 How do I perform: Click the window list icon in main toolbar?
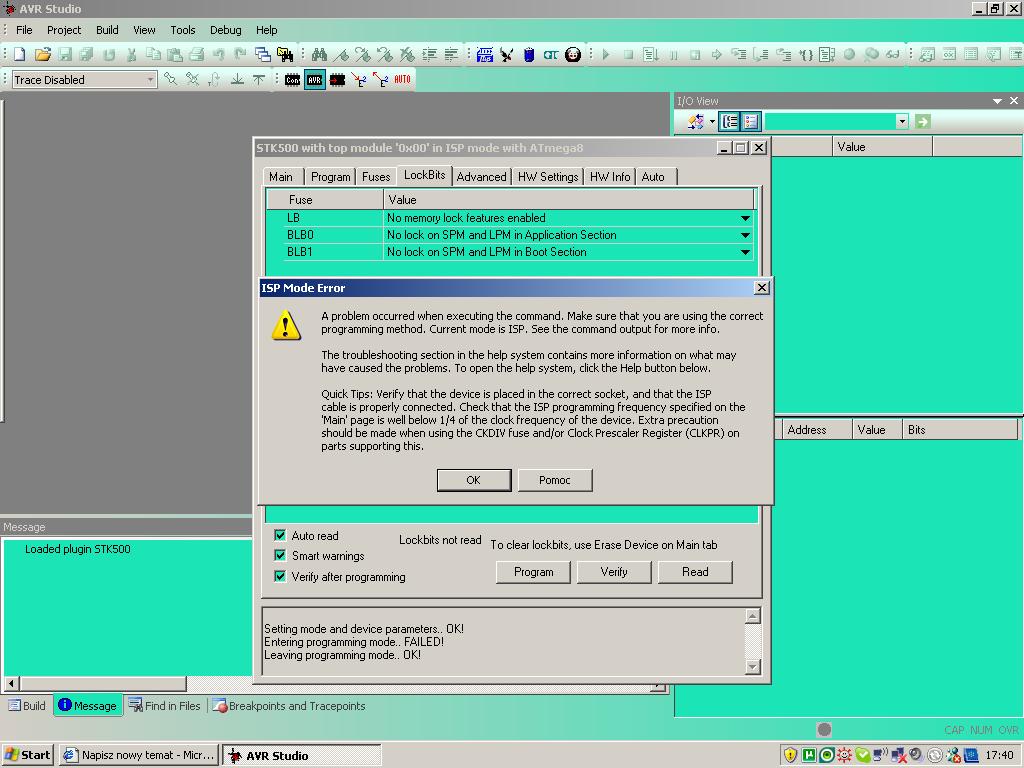pyautogui.click(x=263, y=55)
